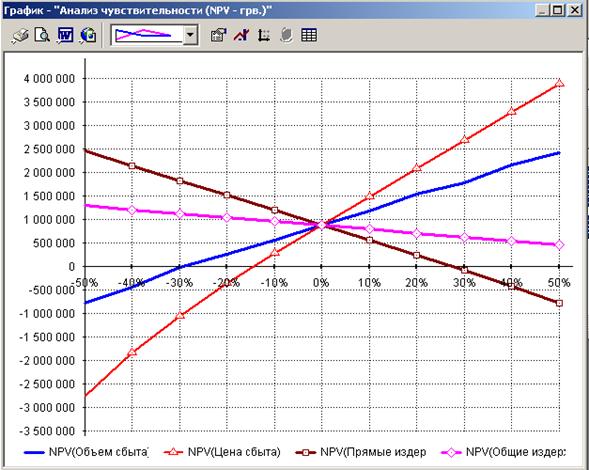This screenshot has height=470, width=589.
Task: Show the data table icon
Action: tap(309, 35)
